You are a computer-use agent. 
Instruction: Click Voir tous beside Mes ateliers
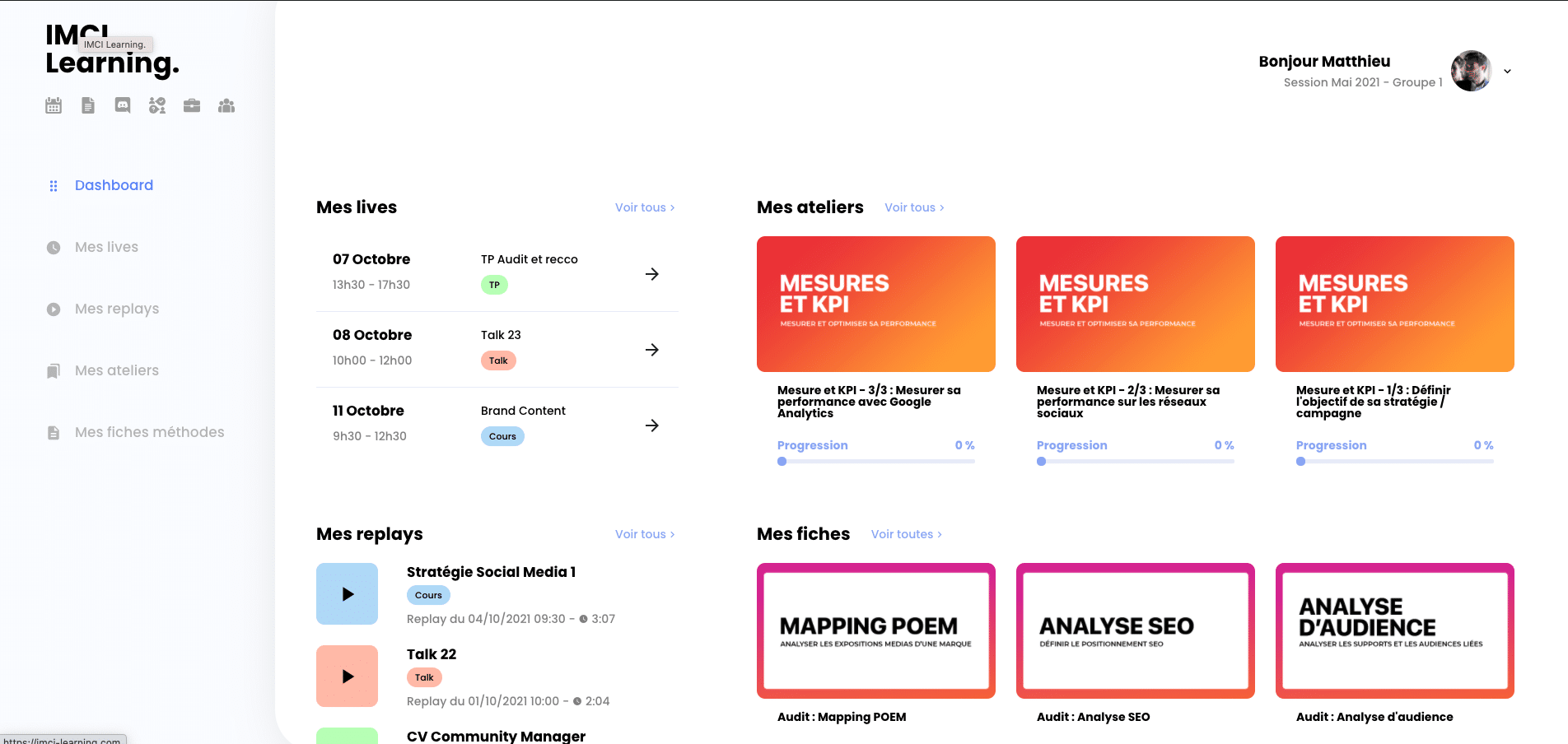(913, 207)
